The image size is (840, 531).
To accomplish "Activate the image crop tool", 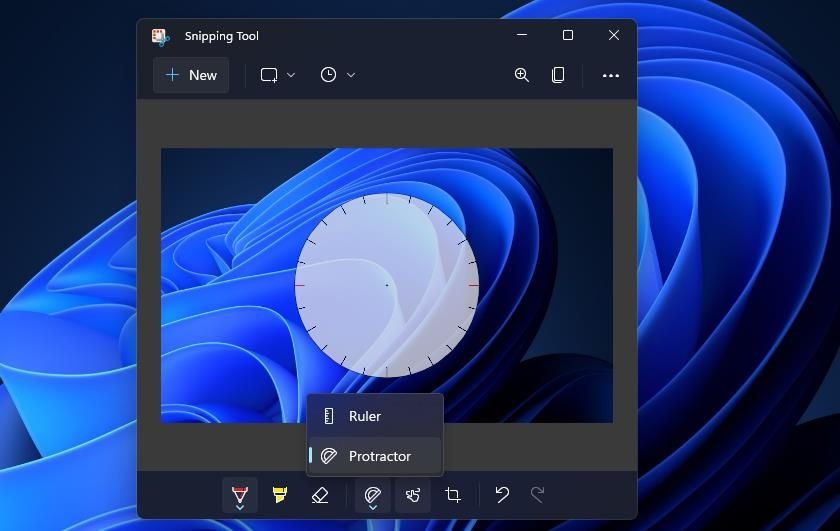I will [x=453, y=495].
